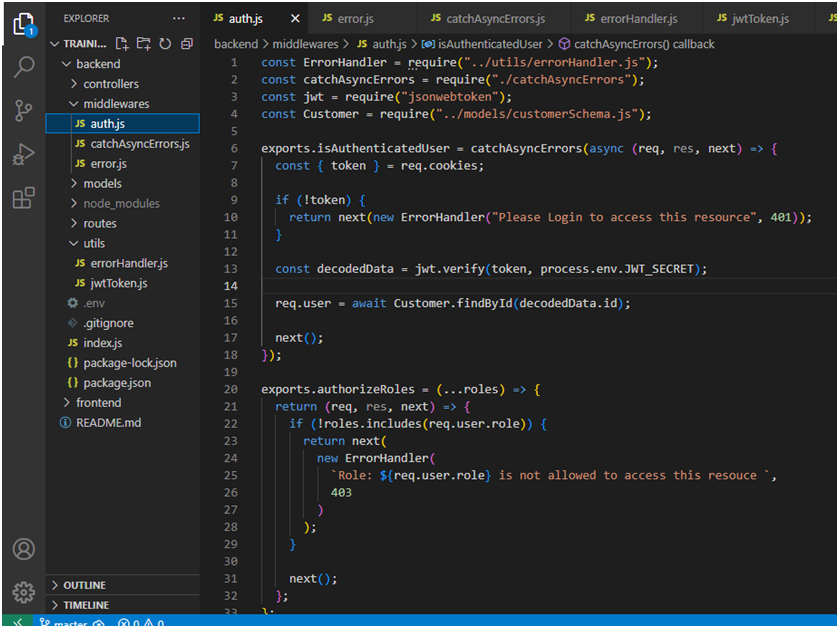
Task: Click the New File icon in Explorer
Action: pos(122,44)
